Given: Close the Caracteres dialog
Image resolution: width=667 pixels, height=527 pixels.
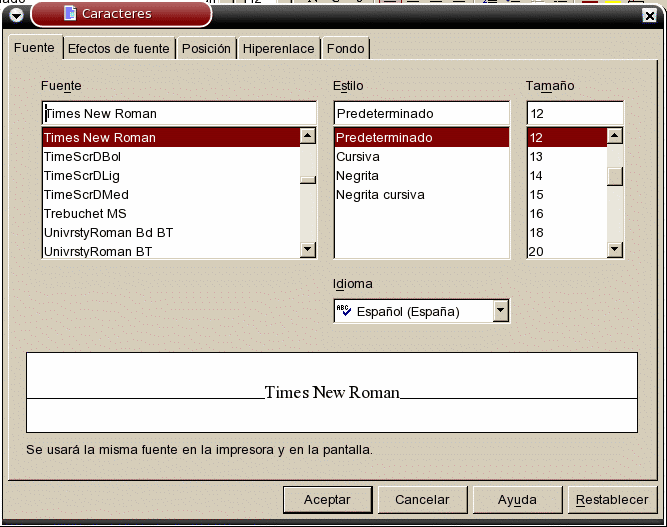Looking at the screenshot, I should pyautogui.click(x=649, y=15).
